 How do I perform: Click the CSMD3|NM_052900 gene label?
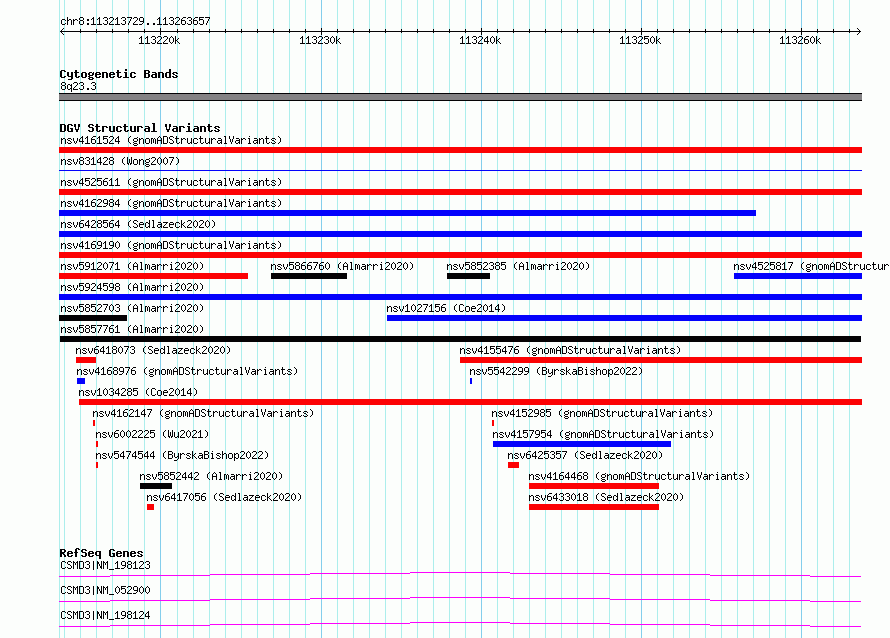(105, 590)
